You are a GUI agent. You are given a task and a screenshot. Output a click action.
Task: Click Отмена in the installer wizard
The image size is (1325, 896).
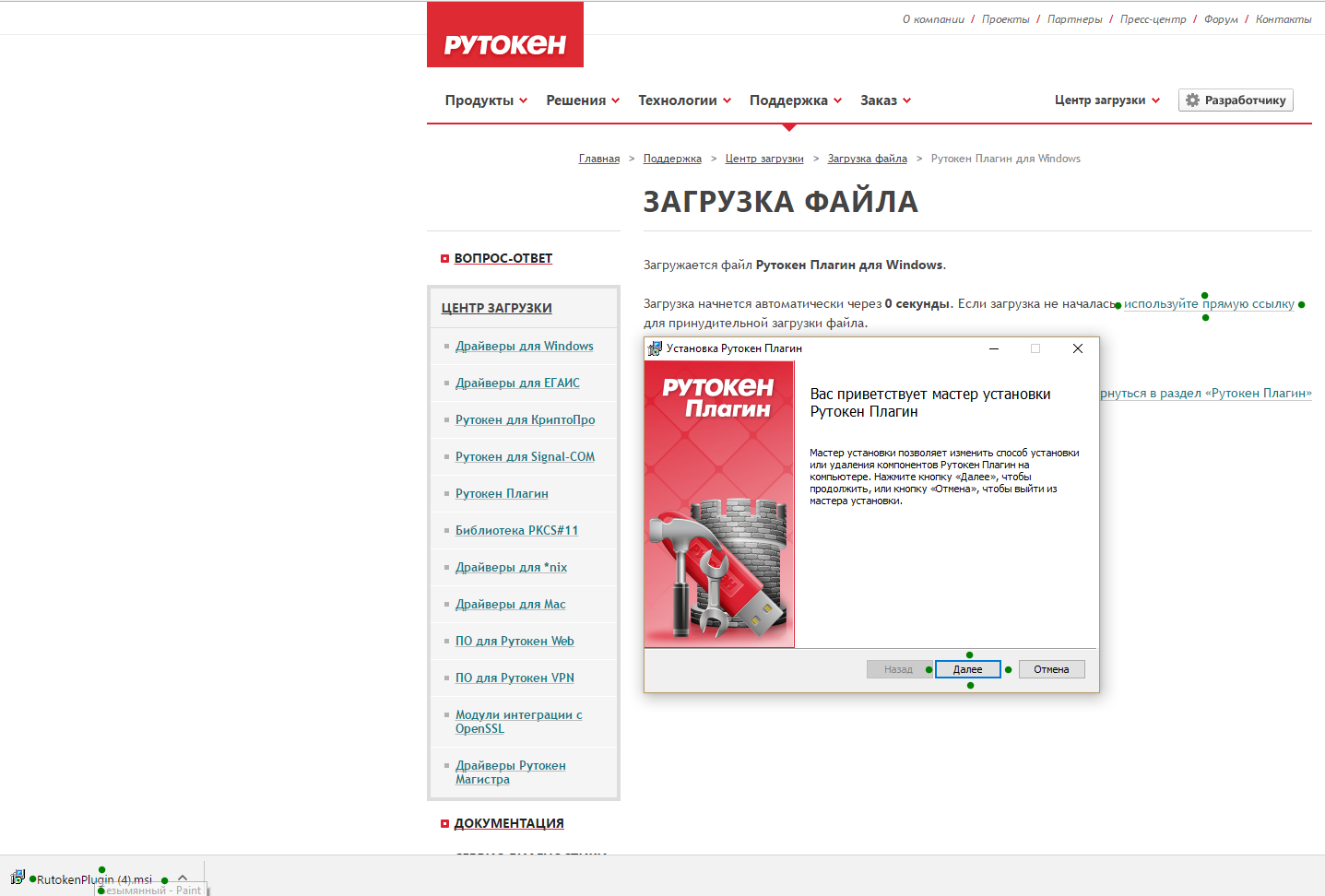point(1051,669)
